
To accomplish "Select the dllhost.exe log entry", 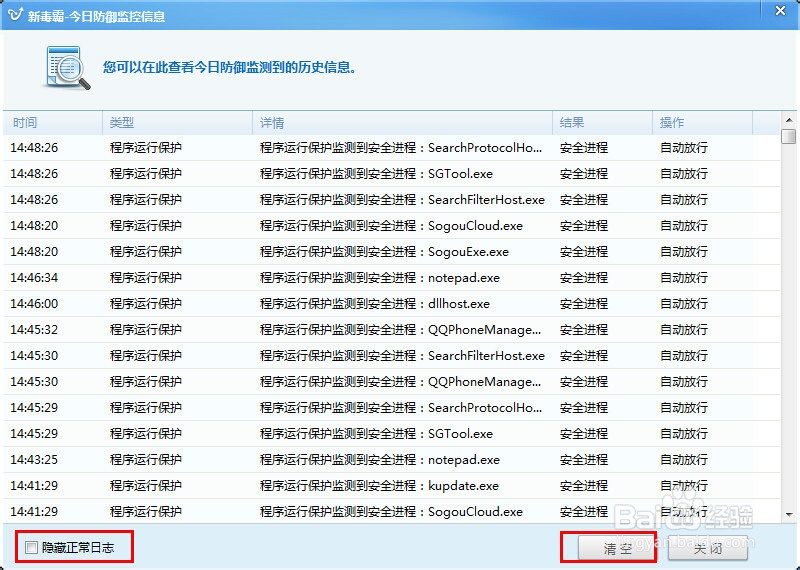I will click(x=392, y=304).
